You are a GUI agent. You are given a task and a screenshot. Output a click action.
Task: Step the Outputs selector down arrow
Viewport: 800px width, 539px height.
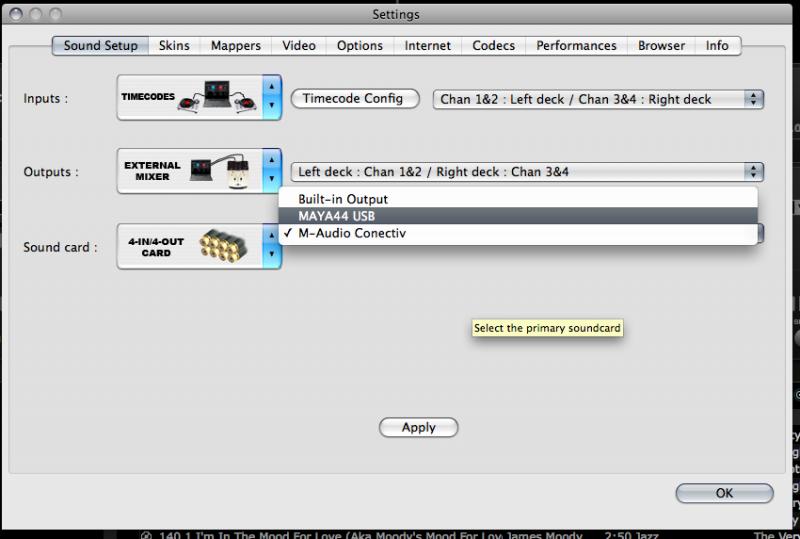[x=271, y=181]
